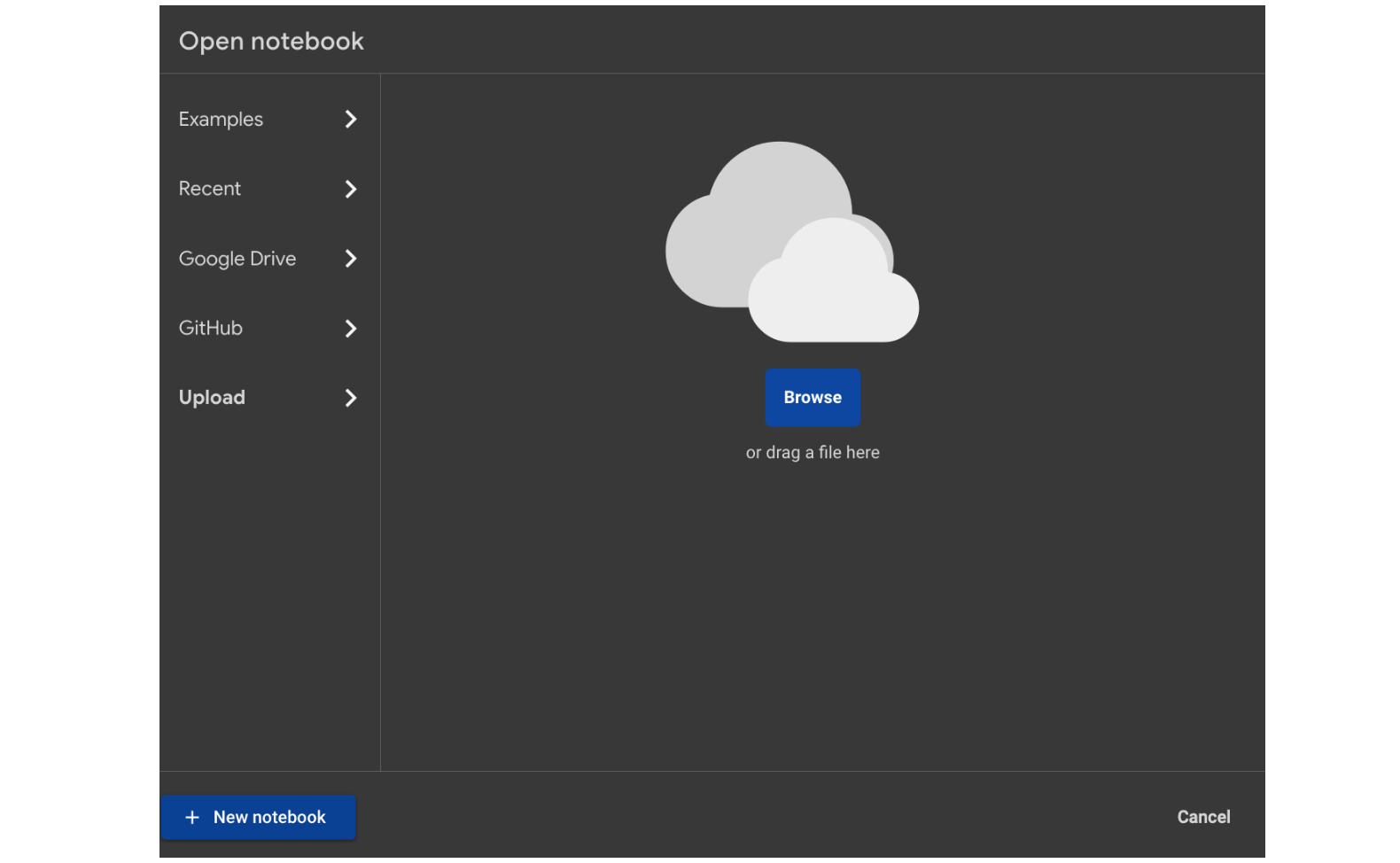The image size is (1400, 863).
Task: Click the chevron arrow next to Upload
Action: tap(351, 398)
